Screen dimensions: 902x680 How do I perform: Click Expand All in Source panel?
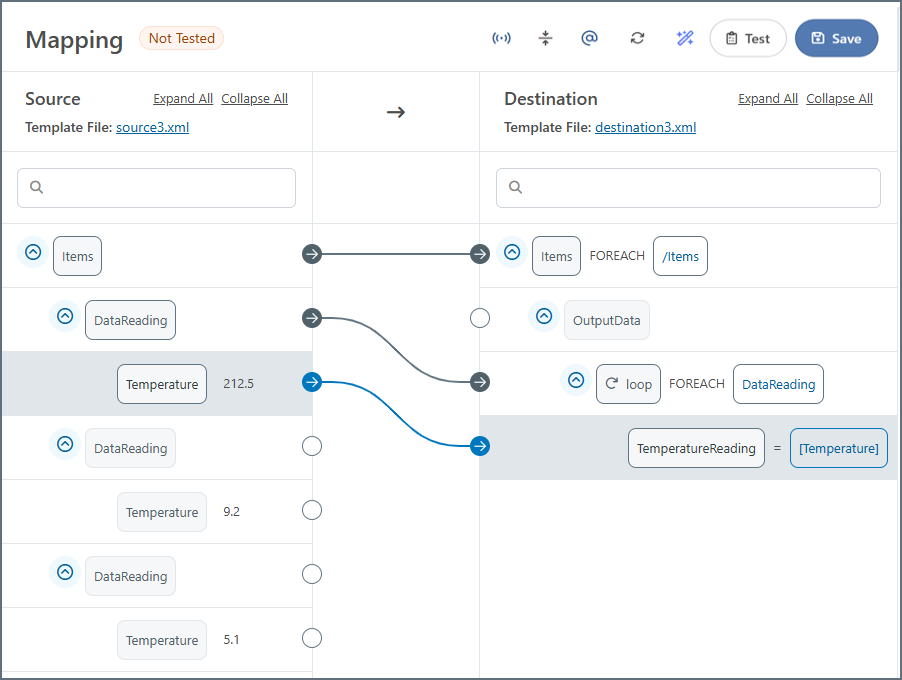pyautogui.click(x=183, y=99)
